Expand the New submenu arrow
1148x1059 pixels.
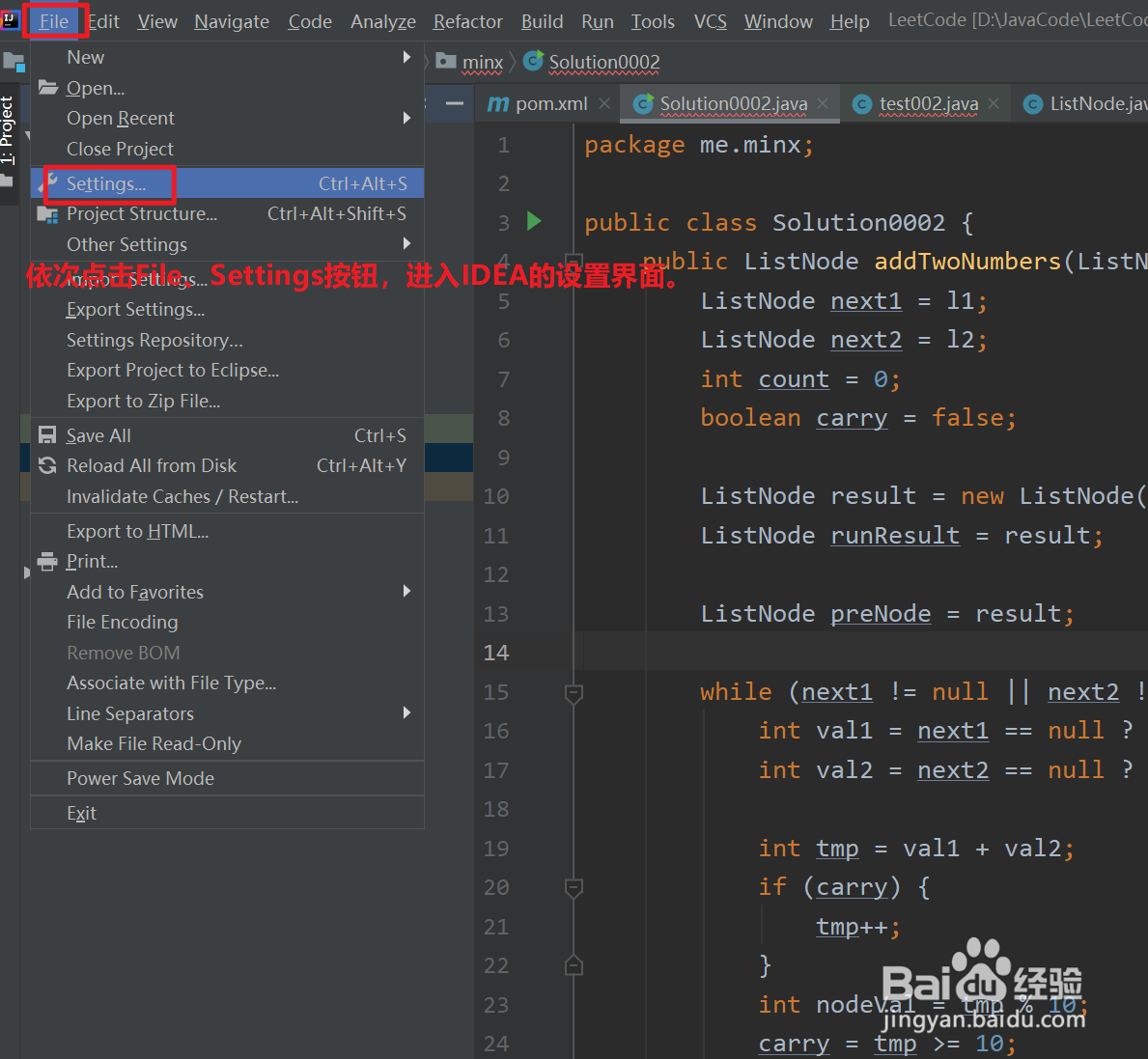tap(407, 57)
